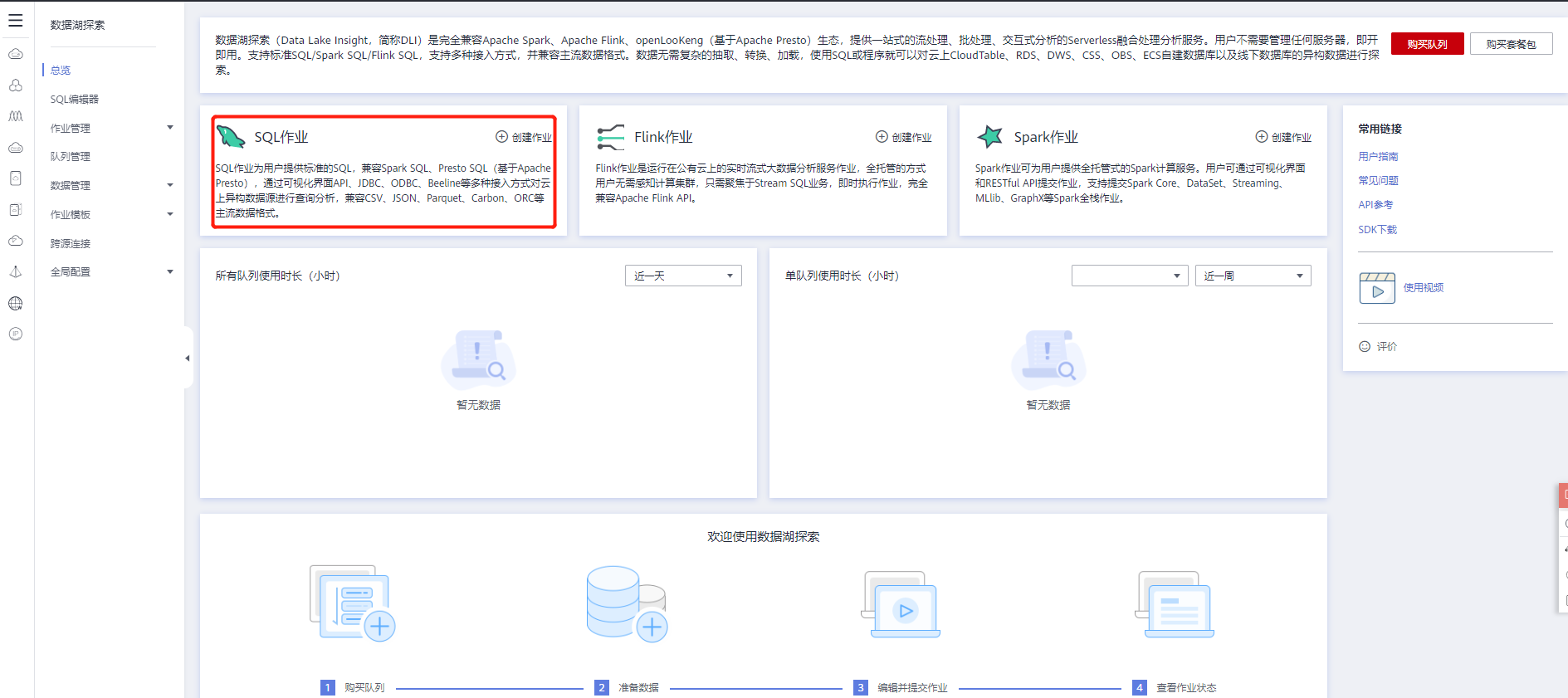This screenshot has height=698, width=1568.
Task: Click the wave-shaped service icon in rail
Action: 16,116
